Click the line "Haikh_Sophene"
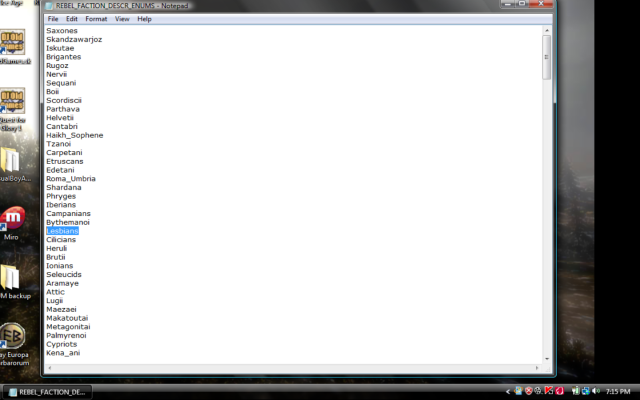The width and height of the screenshot is (640, 400). click(x=75, y=135)
